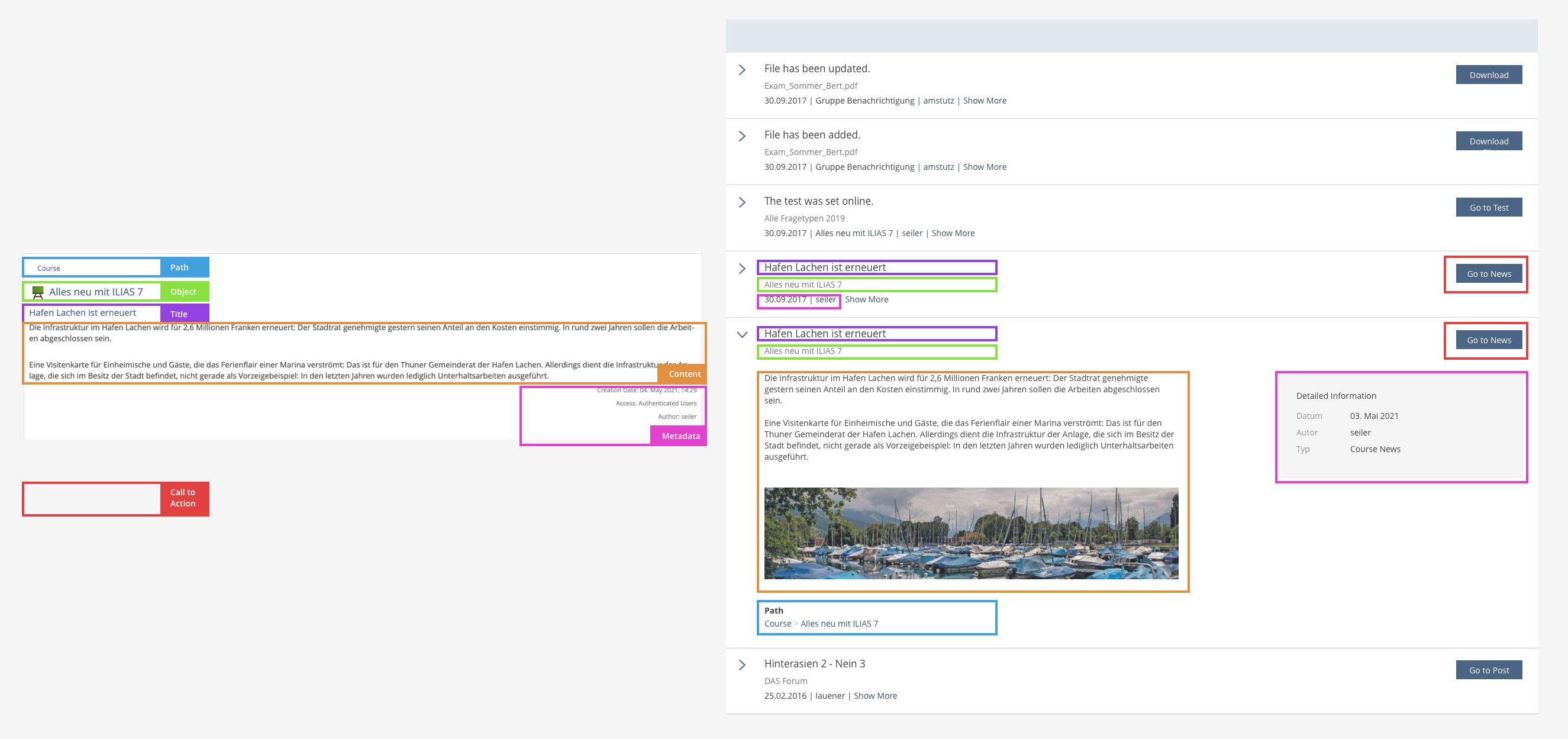Click the Hafen Lachen ist erneuert title on left
The width and height of the screenshot is (1568, 739).
pos(83,313)
